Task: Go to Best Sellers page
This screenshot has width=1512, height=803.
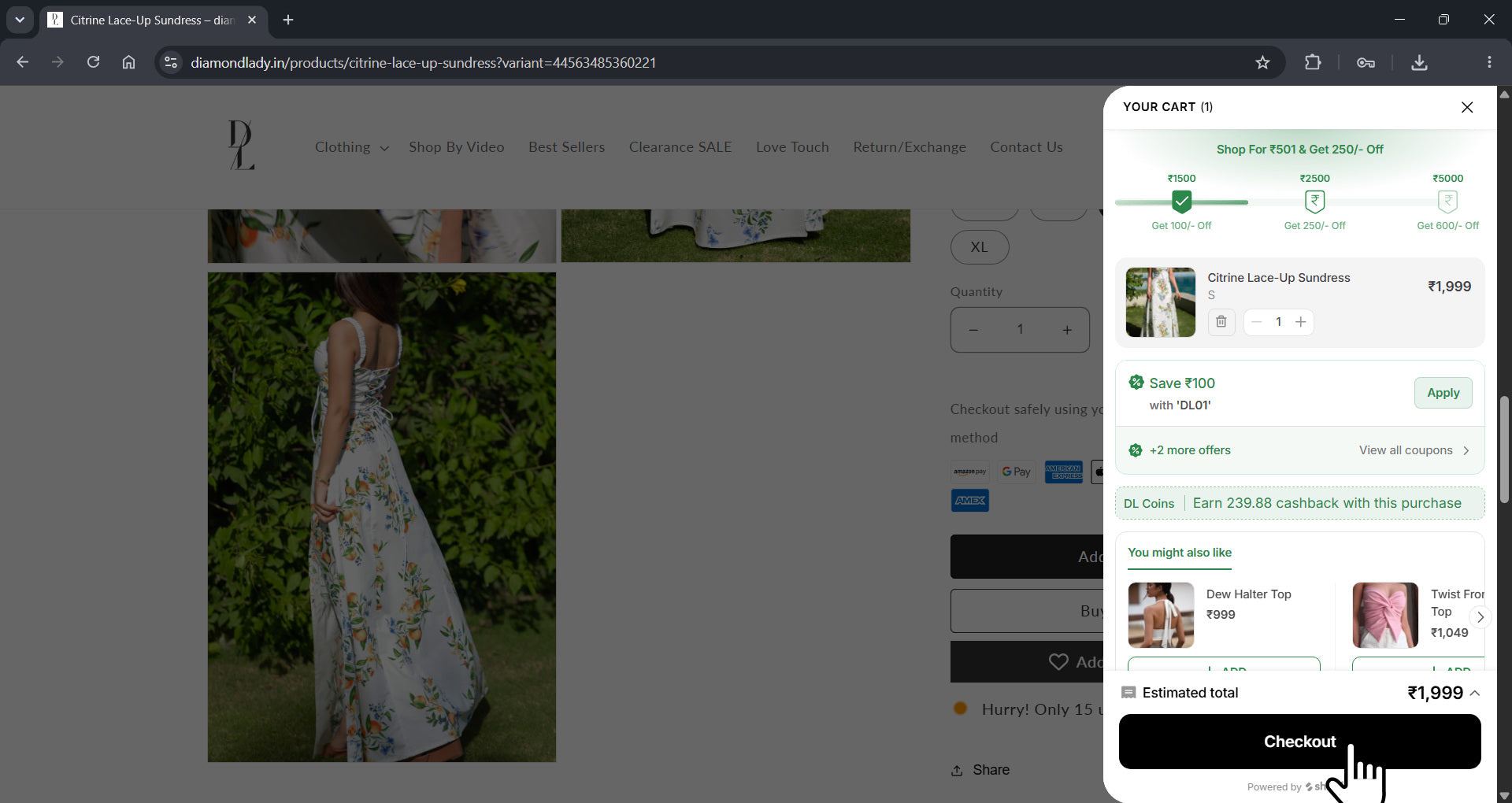Action: [x=566, y=147]
